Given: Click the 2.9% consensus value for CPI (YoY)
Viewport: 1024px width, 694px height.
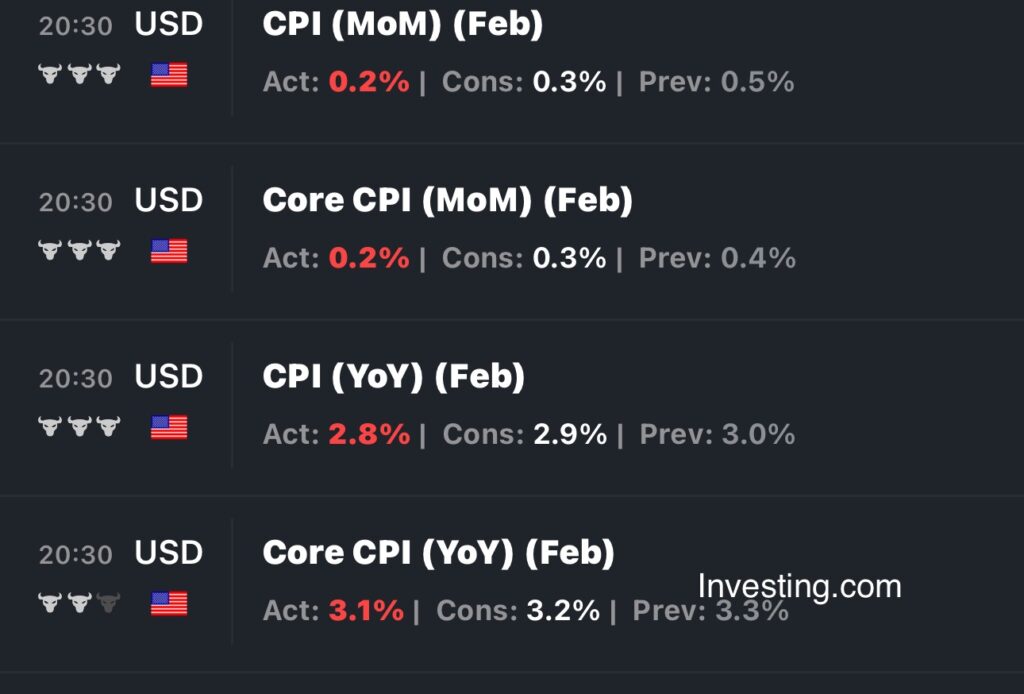Looking at the screenshot, I should pyautogui.click(x=570, y=434).
